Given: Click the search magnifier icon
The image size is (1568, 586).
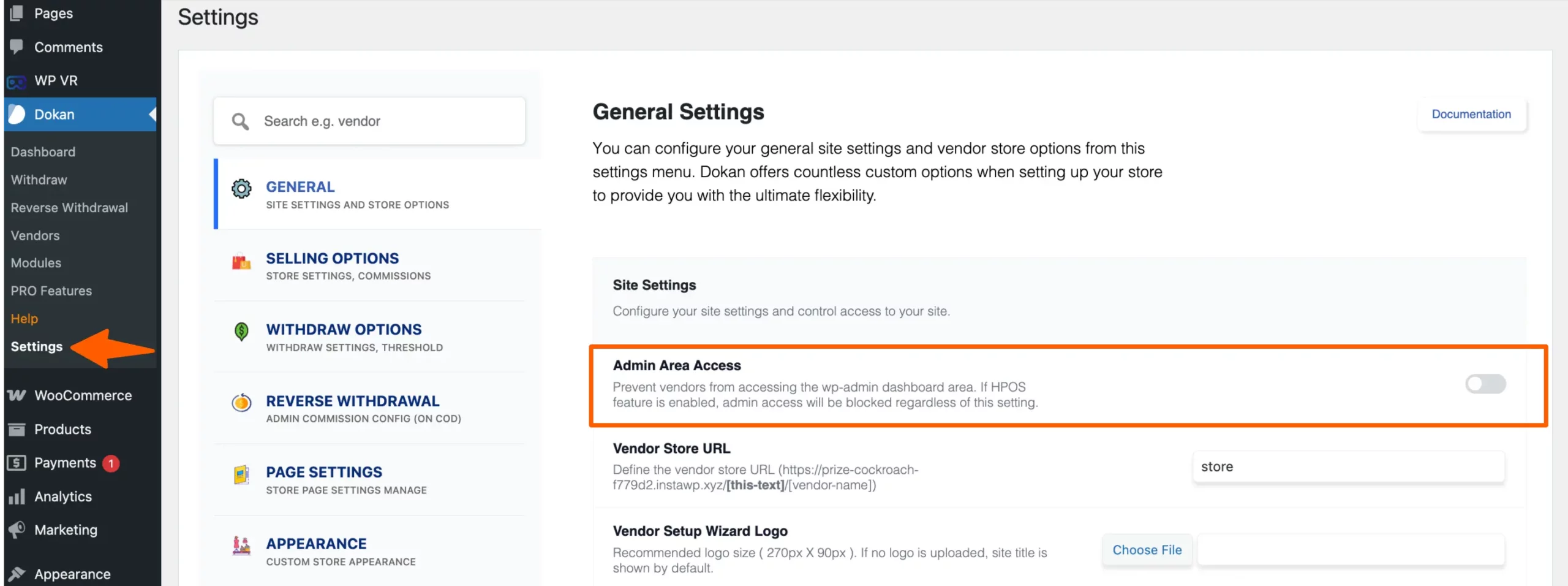Looking at the screenshot, I should point(240,121).
